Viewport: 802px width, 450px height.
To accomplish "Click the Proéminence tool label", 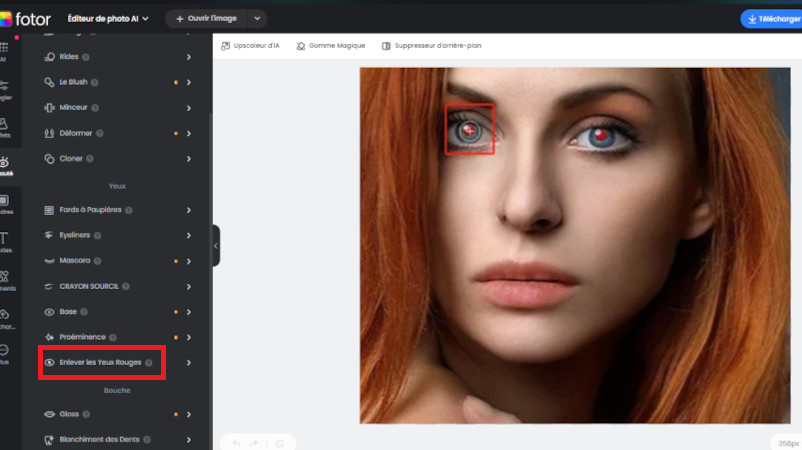I will [82, 337].
